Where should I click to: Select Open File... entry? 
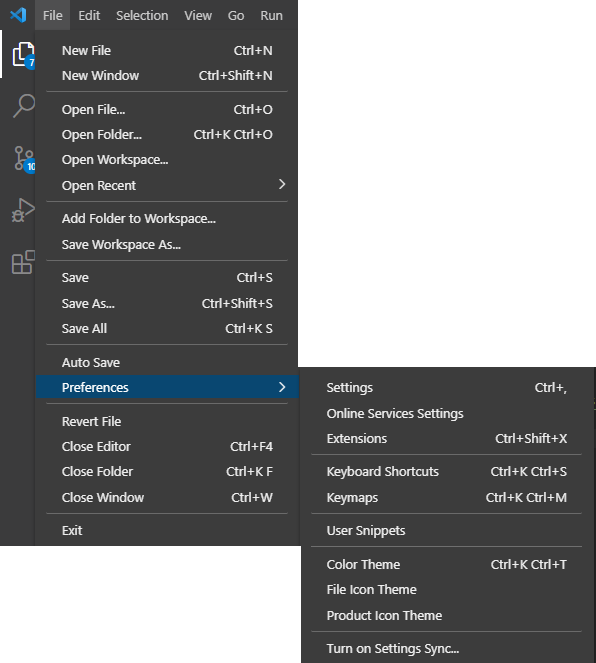167,110
